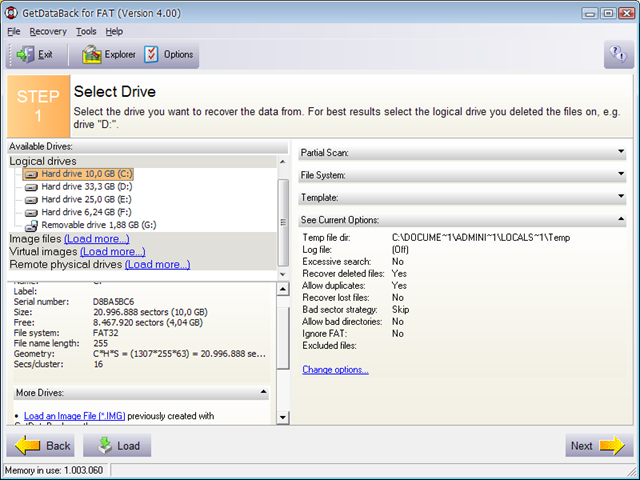The image size is (640, 480).
Task: Click the Next button
Action: pos(599,445)
